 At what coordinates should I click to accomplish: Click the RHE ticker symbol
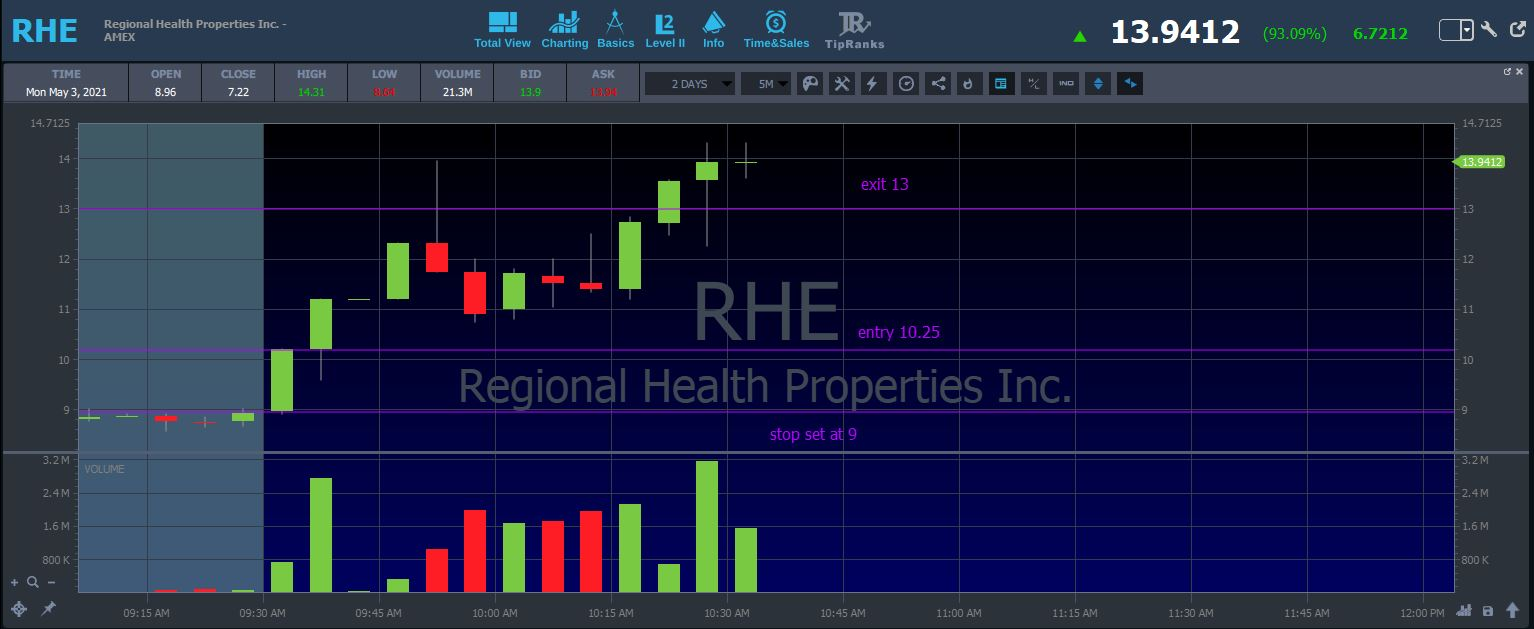click(x=45, y=30)
